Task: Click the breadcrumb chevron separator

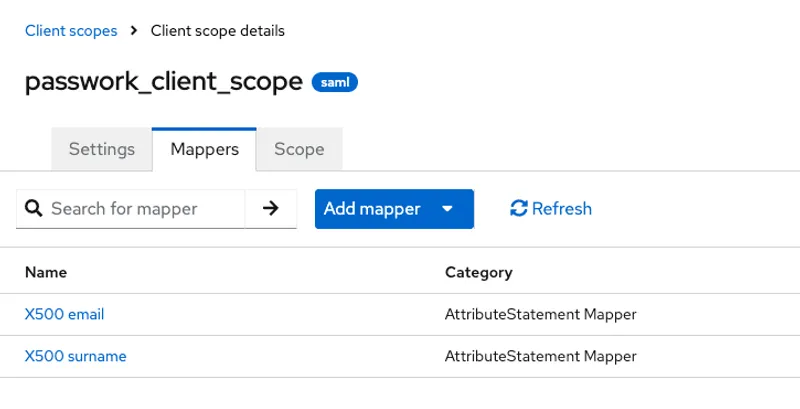Action: click(x=134, y=31)
